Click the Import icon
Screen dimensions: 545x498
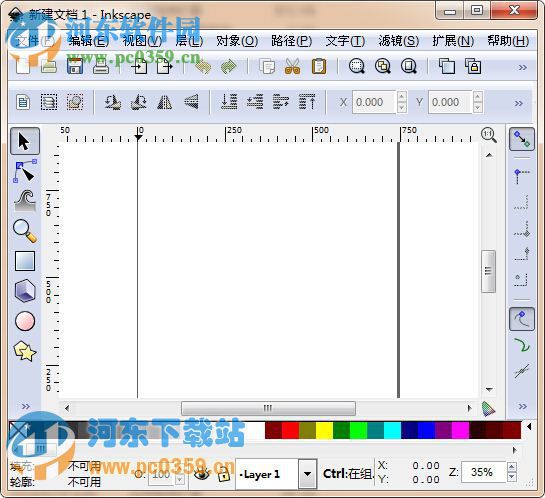pyautogui.click(x=139, y=66)
